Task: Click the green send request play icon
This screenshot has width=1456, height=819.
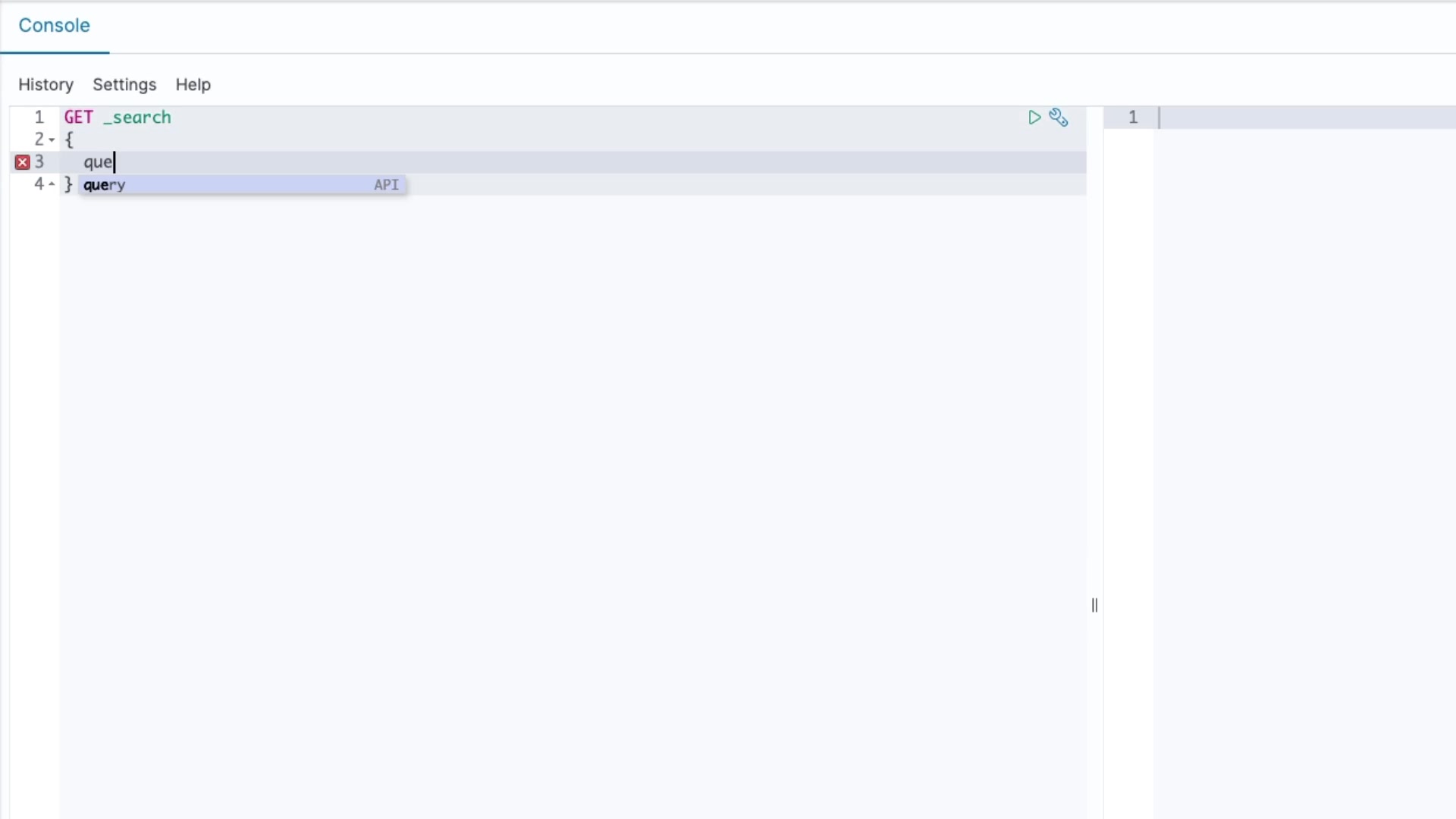Action: 1034,118
